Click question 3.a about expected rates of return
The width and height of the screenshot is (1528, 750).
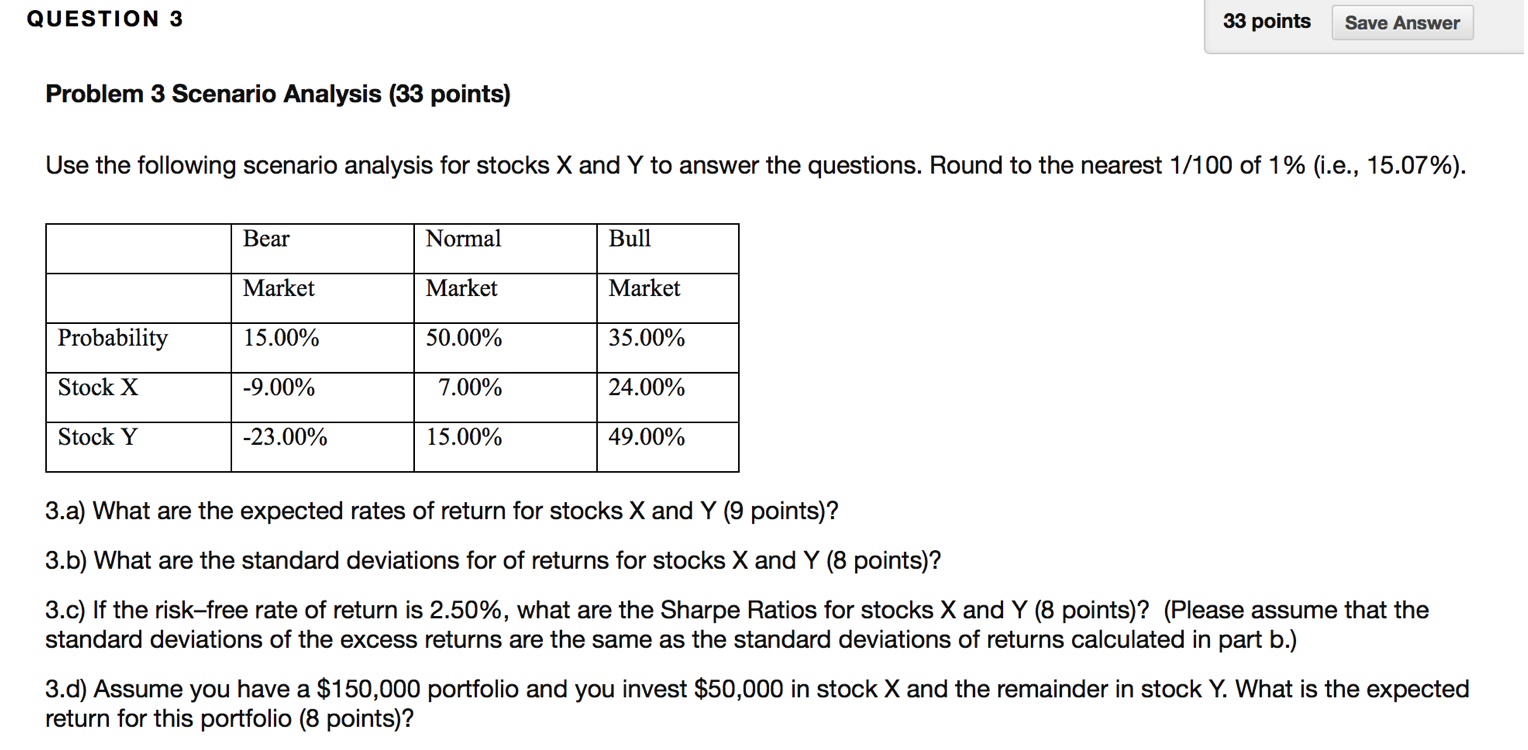[442, 512]
